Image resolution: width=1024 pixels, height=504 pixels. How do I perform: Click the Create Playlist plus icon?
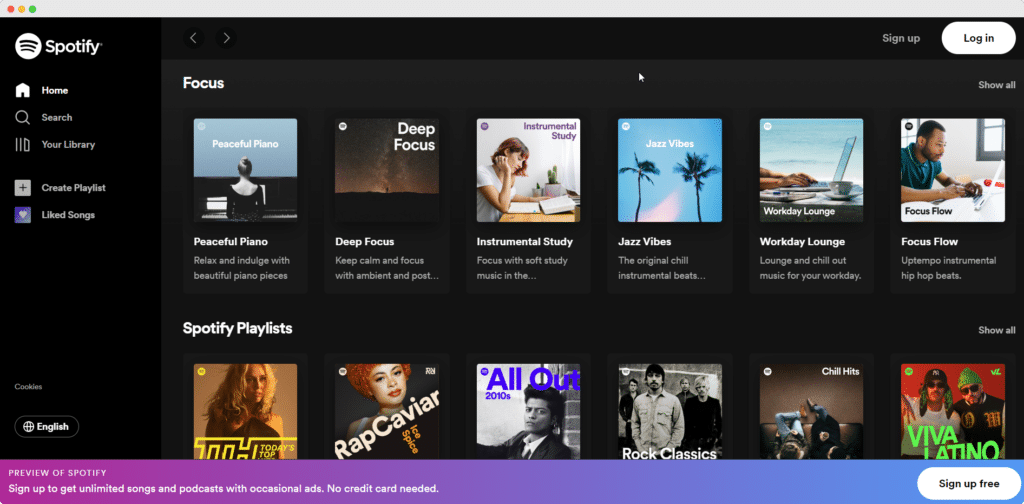tap(23, 188)
